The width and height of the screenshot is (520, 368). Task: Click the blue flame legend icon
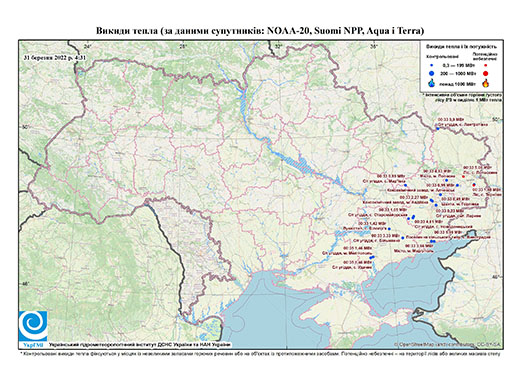tap(431, 83)
